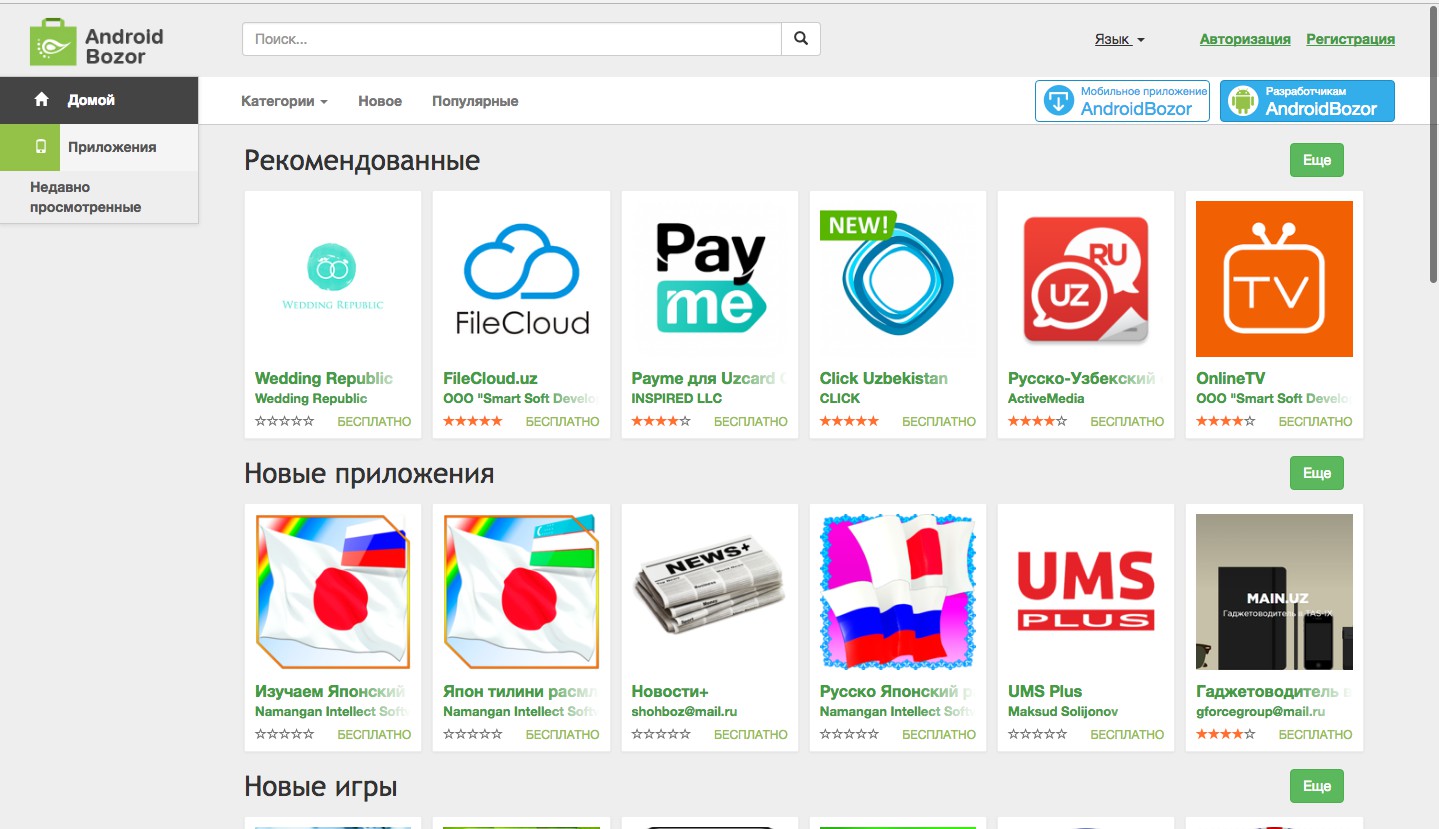The image size is (1439, 829).
Task: Go to the Популярные tab
Action: (x=475, y=101)
